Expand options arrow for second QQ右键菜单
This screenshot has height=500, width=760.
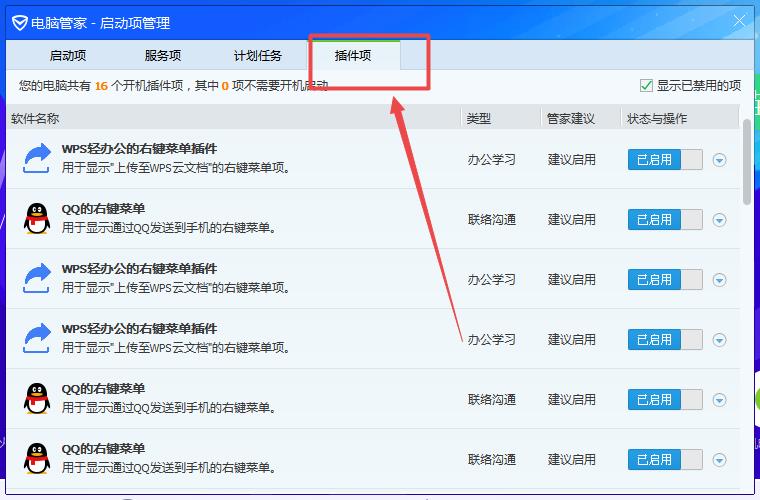(719, 400)
